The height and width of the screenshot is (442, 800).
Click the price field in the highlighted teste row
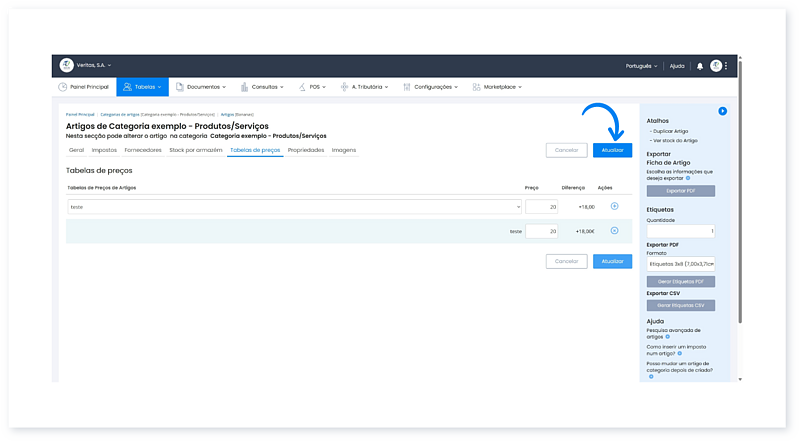(x=541, y=231)
